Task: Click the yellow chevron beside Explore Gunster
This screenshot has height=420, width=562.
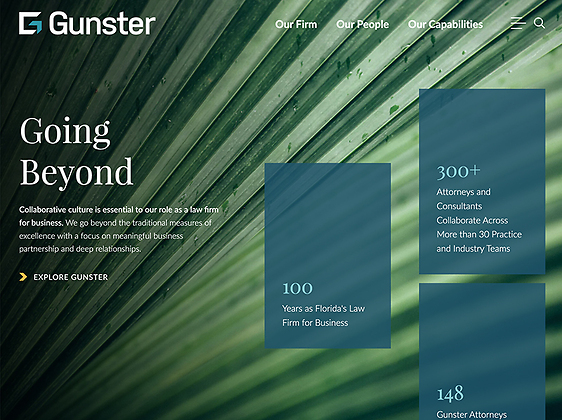Action: point(23,277)
